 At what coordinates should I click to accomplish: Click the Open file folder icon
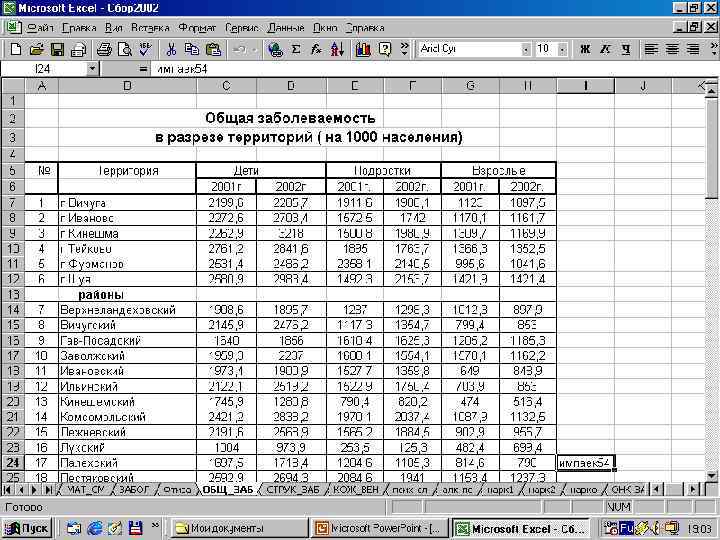tap(37, 49)
